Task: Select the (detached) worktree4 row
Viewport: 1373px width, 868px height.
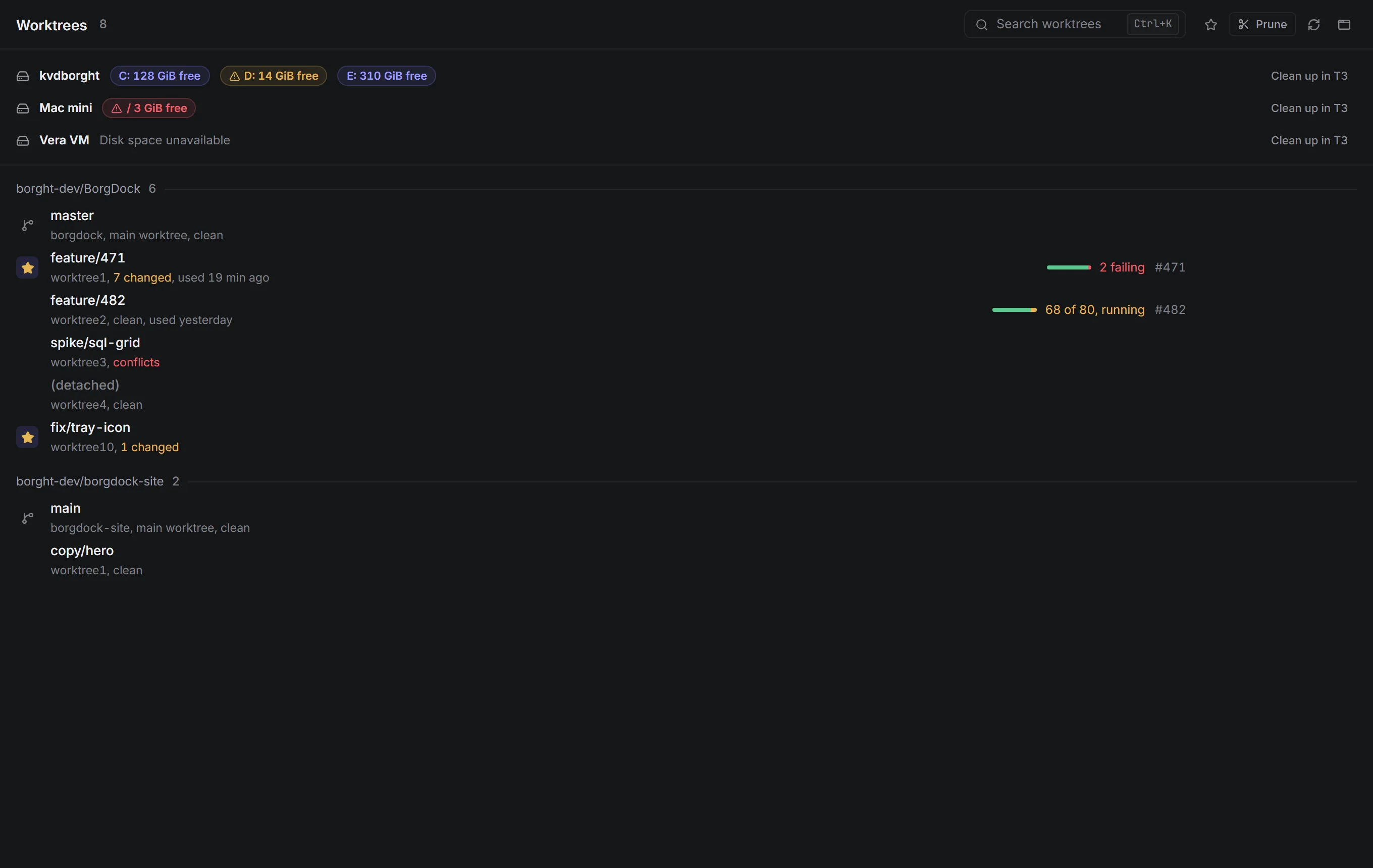Action: [x=686, y=395]
